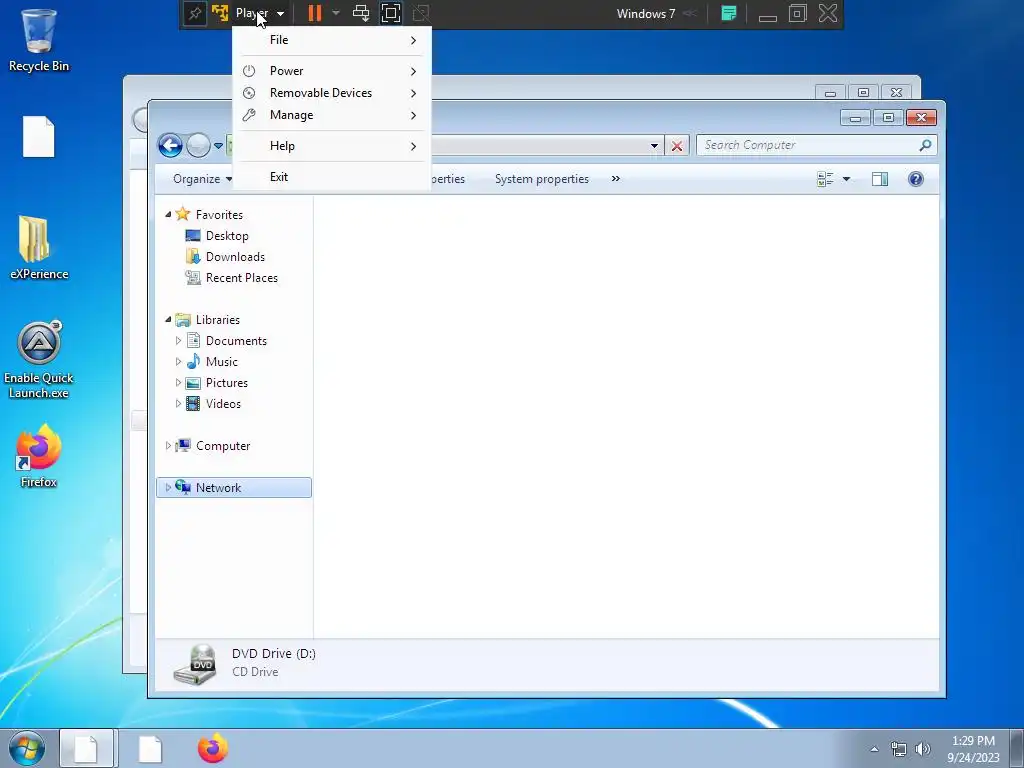Click the VMware Player logo icon

click(x=220, y=13)
